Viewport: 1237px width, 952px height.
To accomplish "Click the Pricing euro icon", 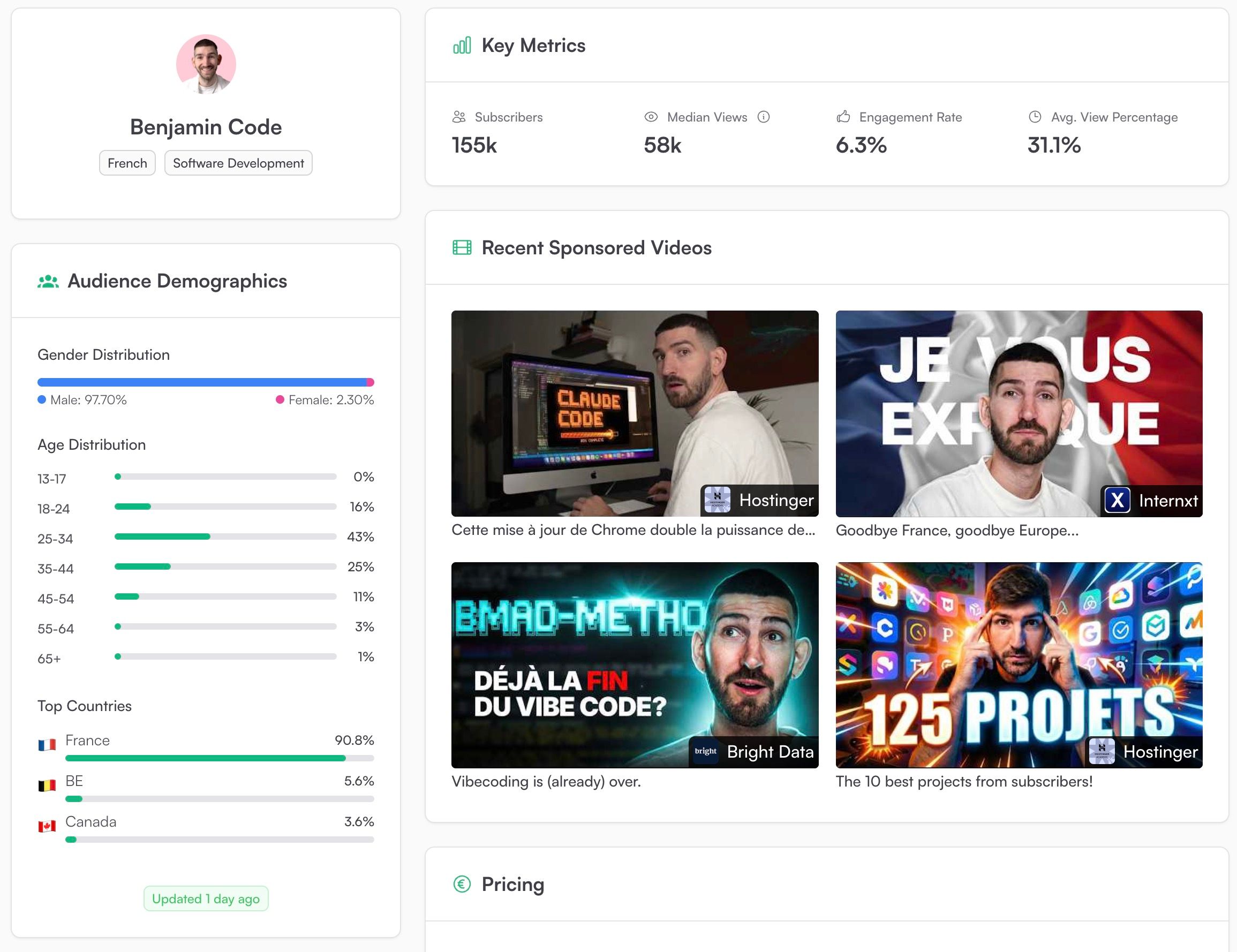I will 462,884.
